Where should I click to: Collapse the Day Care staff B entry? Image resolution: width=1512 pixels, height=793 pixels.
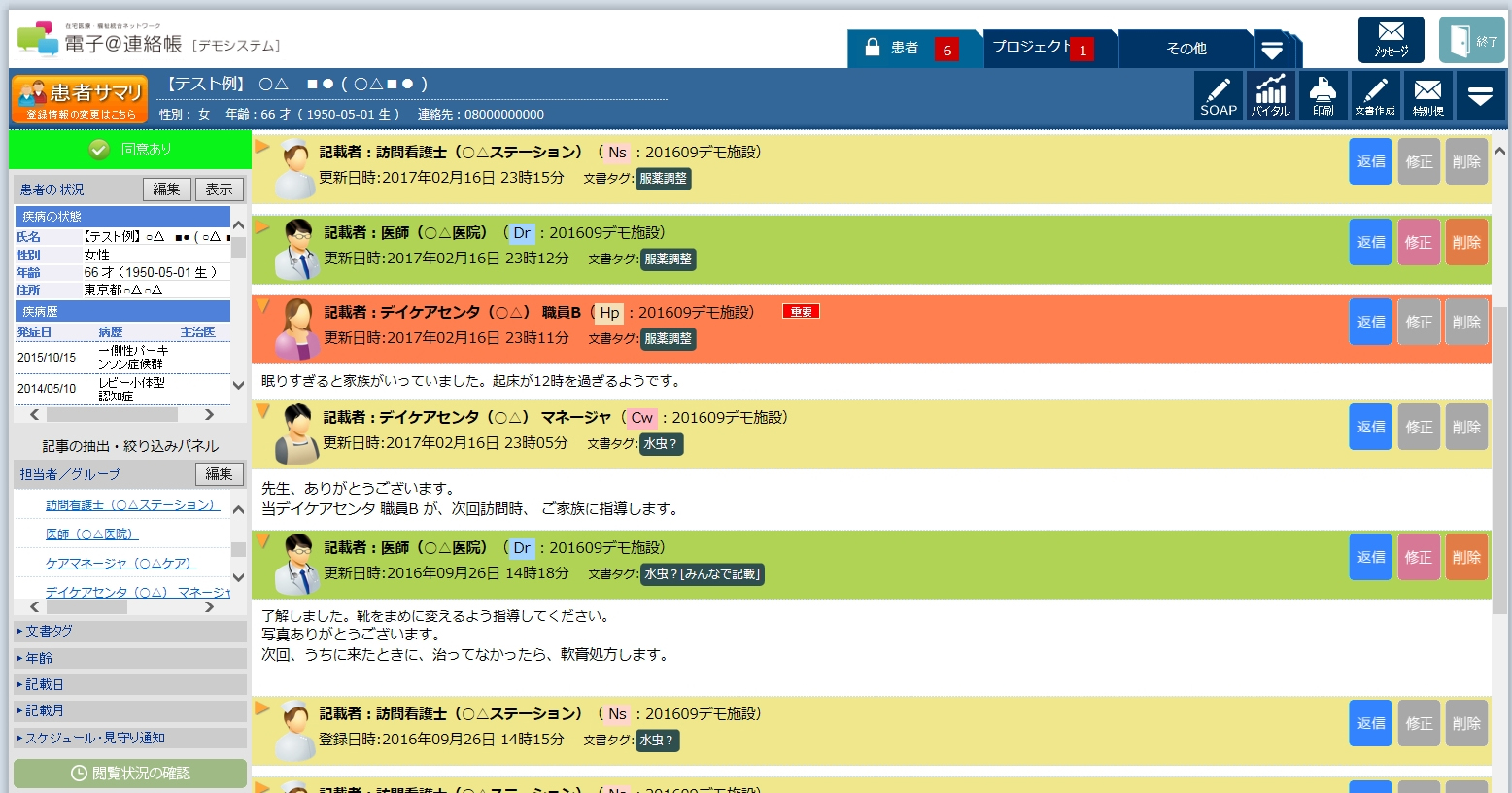coord(262,306)
